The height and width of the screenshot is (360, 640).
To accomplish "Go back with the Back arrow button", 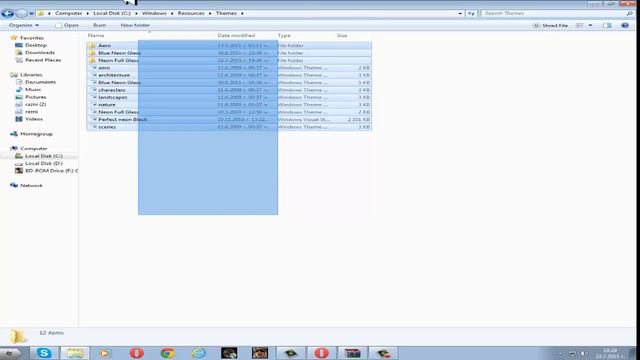I will tap(7, 13).
